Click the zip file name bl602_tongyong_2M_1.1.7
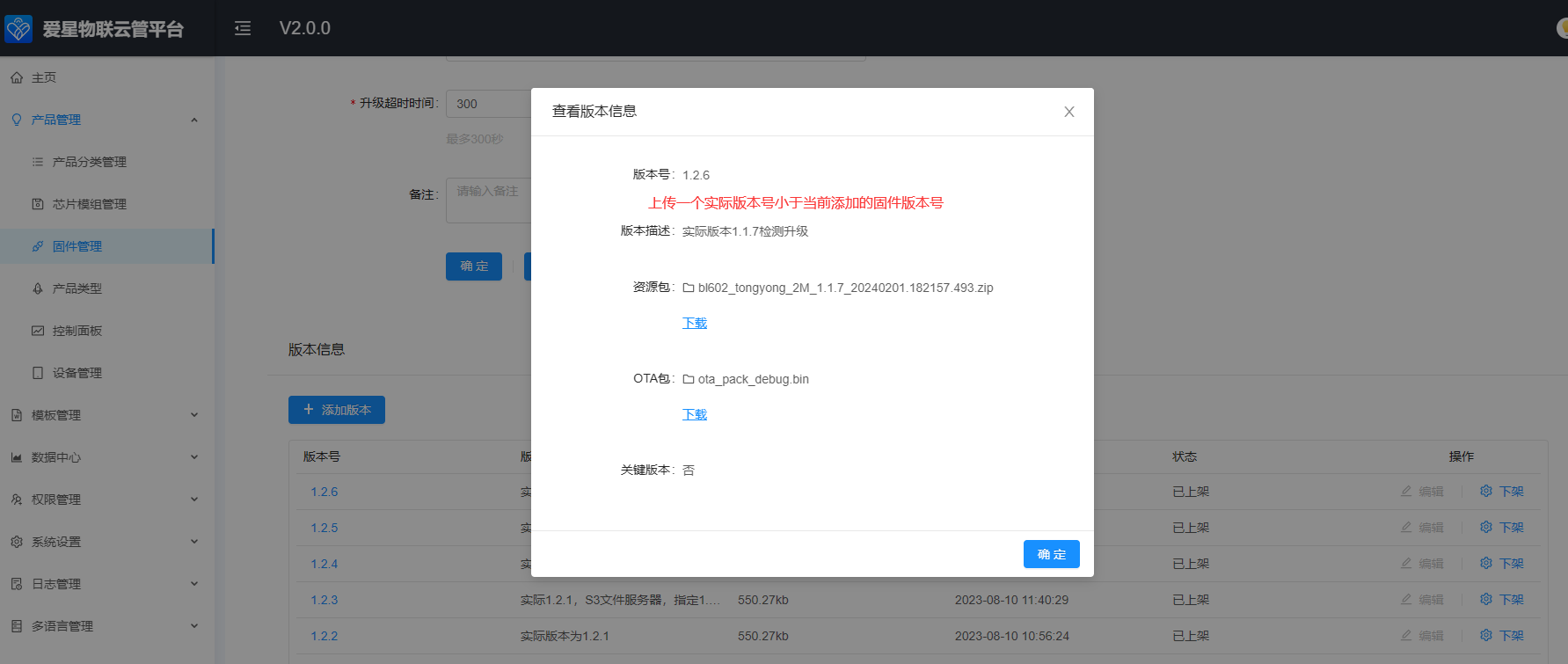This screenshot has height=664, width=1568. tap(846, 288)
